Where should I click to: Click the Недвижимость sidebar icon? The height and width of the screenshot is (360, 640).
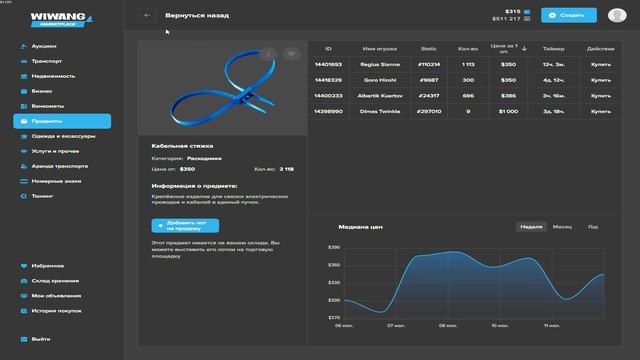point(24,76)
